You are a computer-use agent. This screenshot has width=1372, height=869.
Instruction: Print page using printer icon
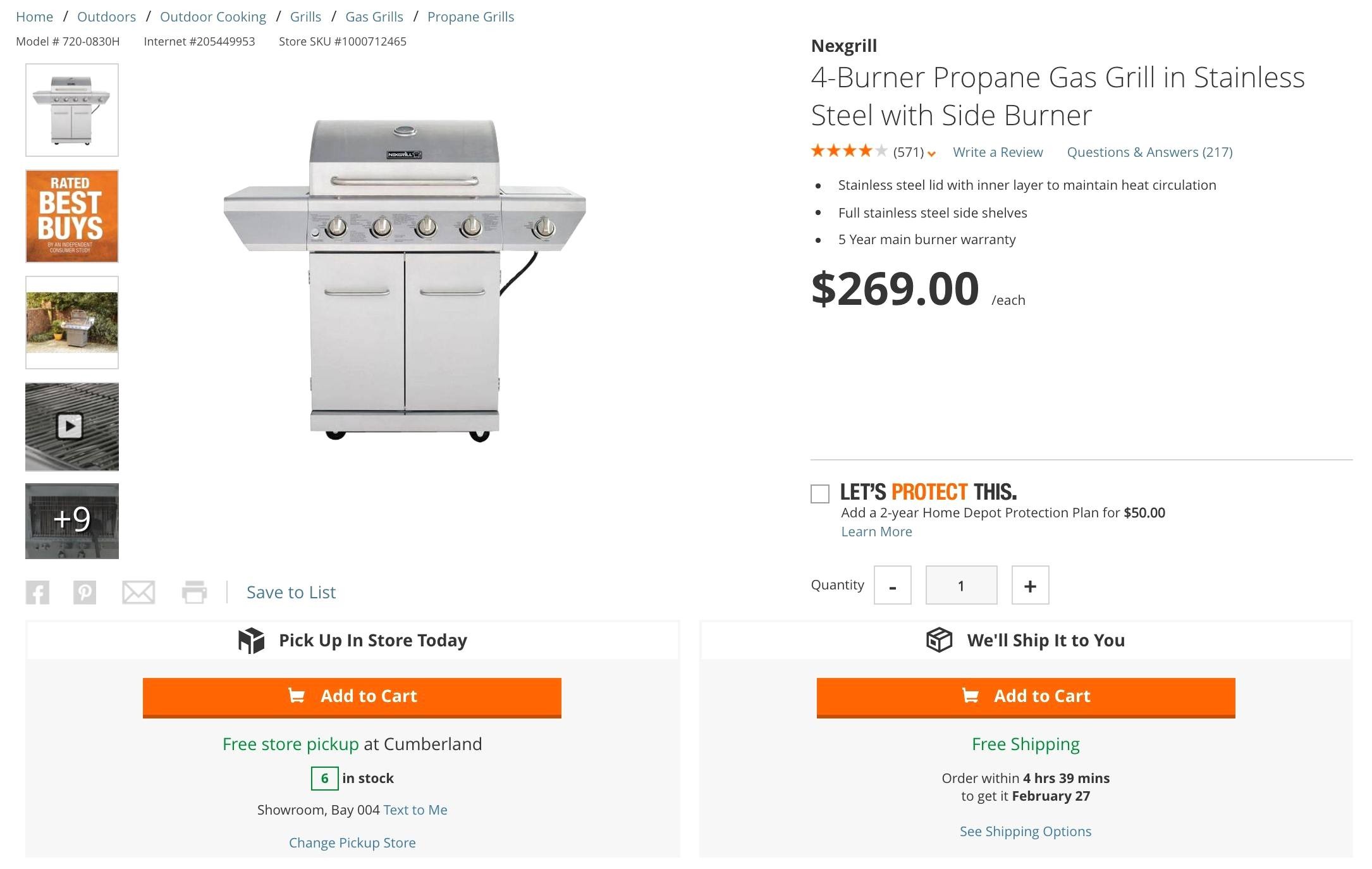tap(194, 593)
